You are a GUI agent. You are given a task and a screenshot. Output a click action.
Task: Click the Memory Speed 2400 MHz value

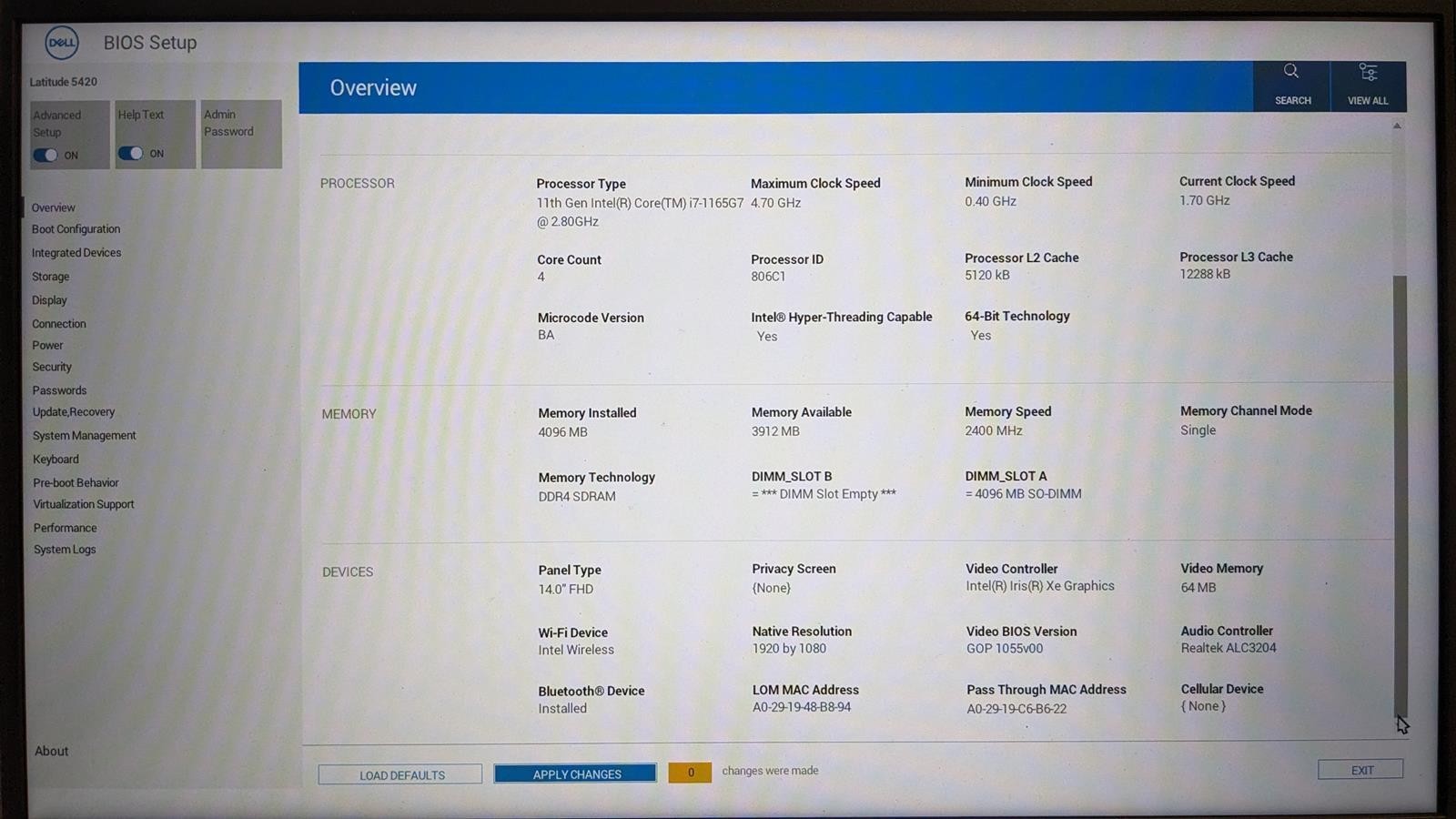pos(994,430)
